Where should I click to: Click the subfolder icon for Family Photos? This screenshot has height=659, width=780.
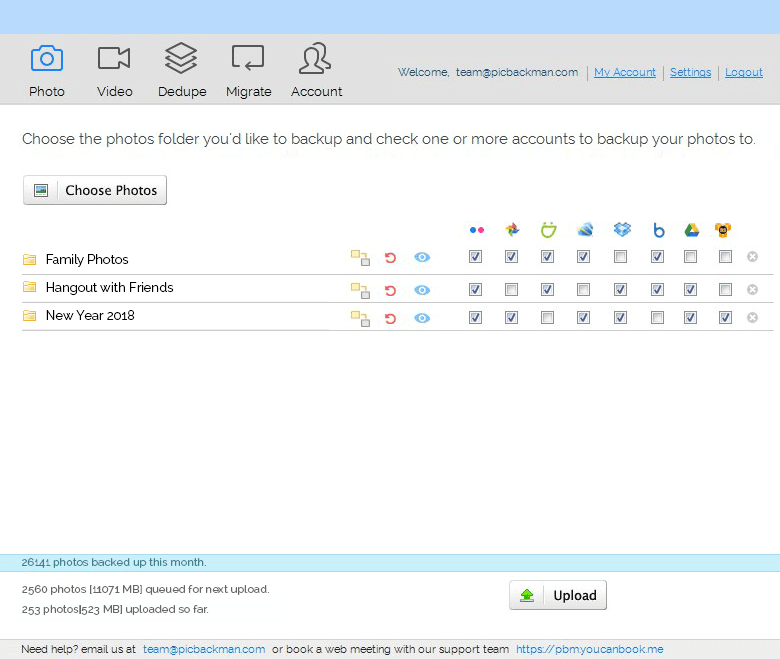(x=360, y=258)
